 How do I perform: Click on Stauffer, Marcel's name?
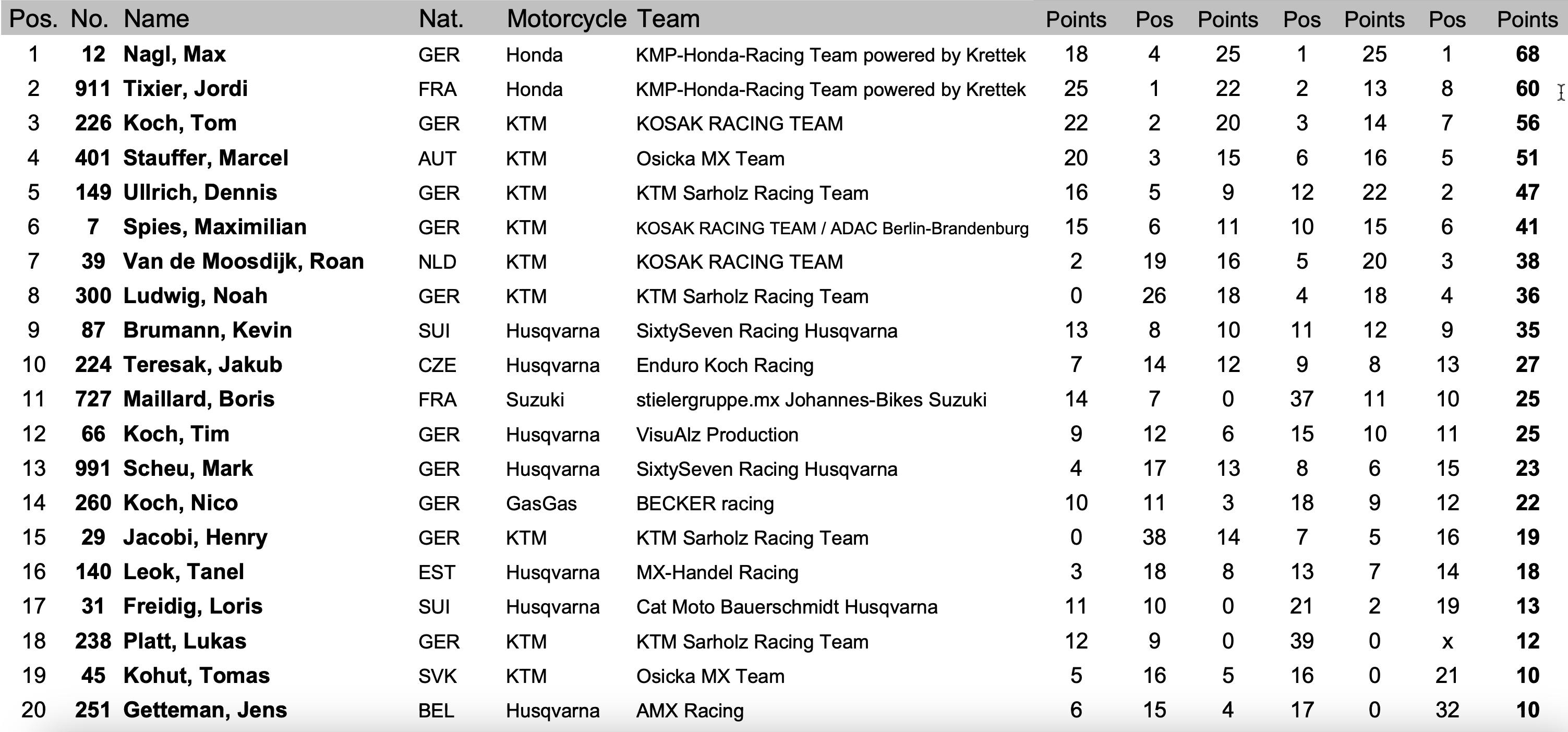coord(205,158)
